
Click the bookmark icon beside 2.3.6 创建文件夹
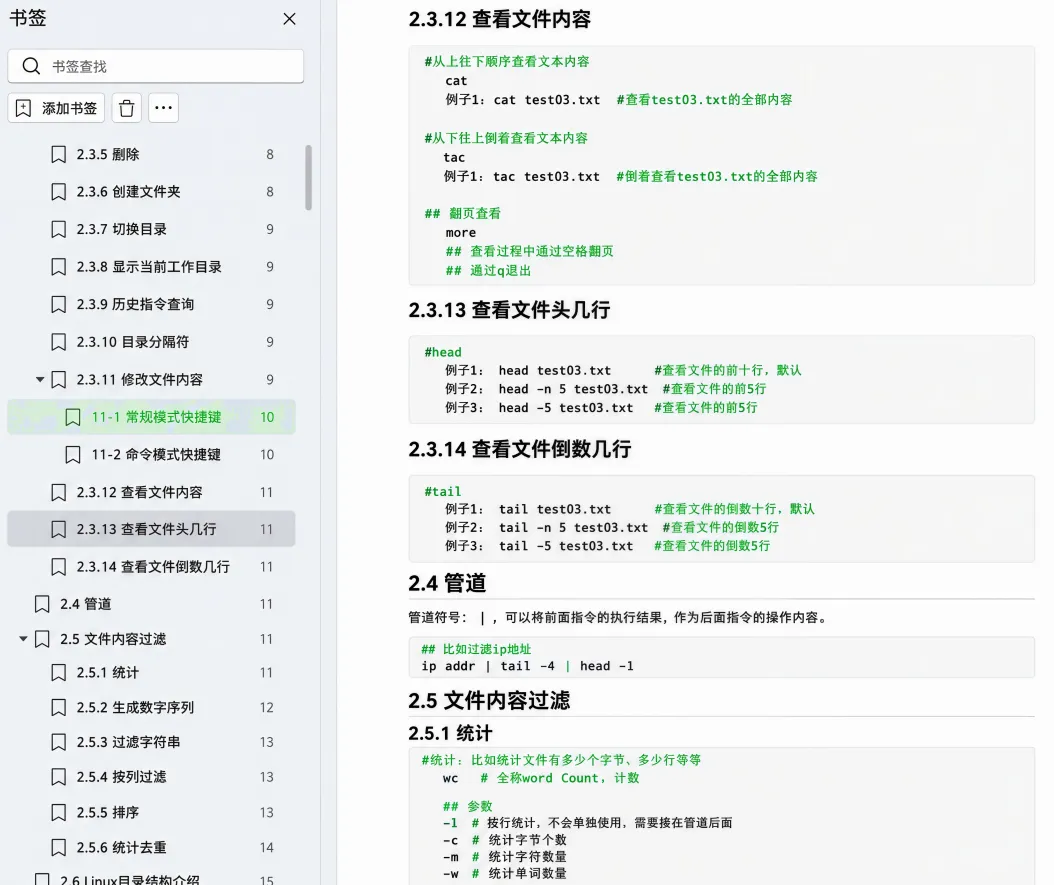click(x=58, y=192)
